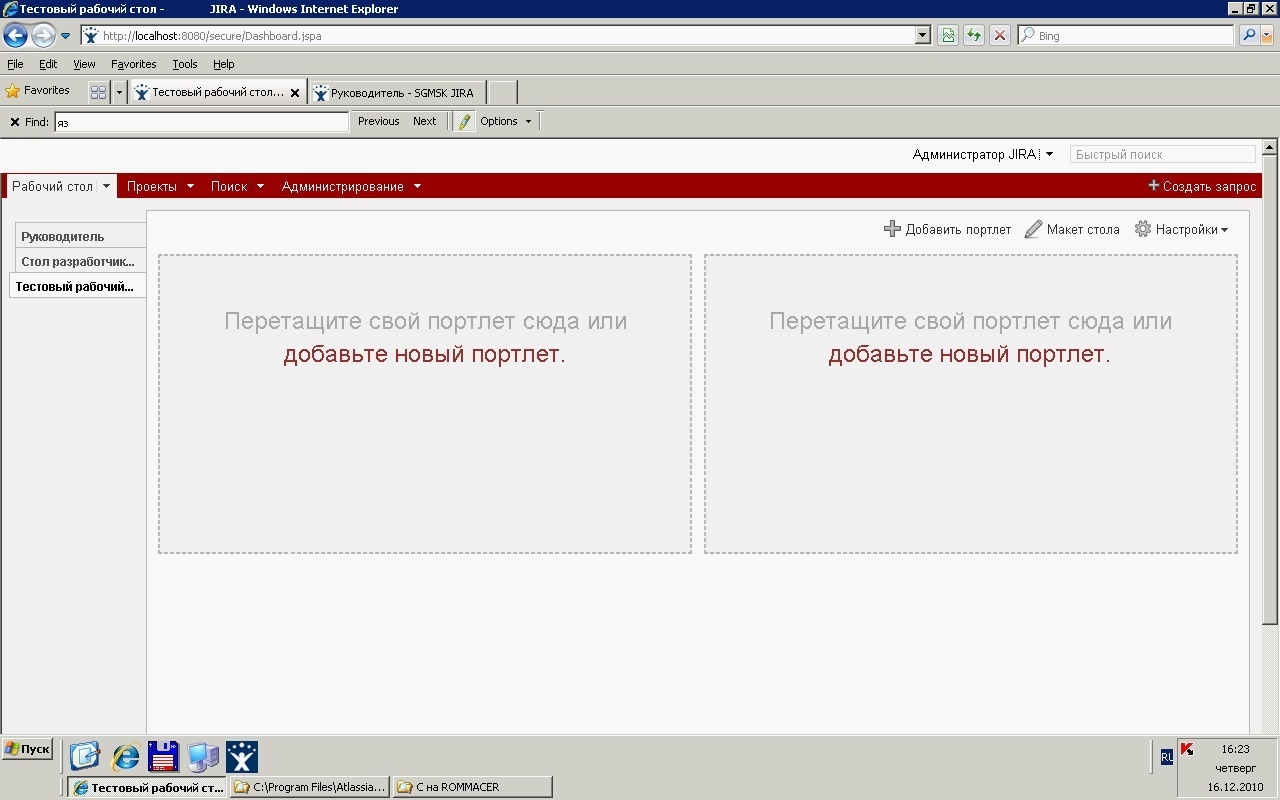Viewport: 1280px width, 800px height.
Task: Click the address bar URL field
Action: point(498,36)
